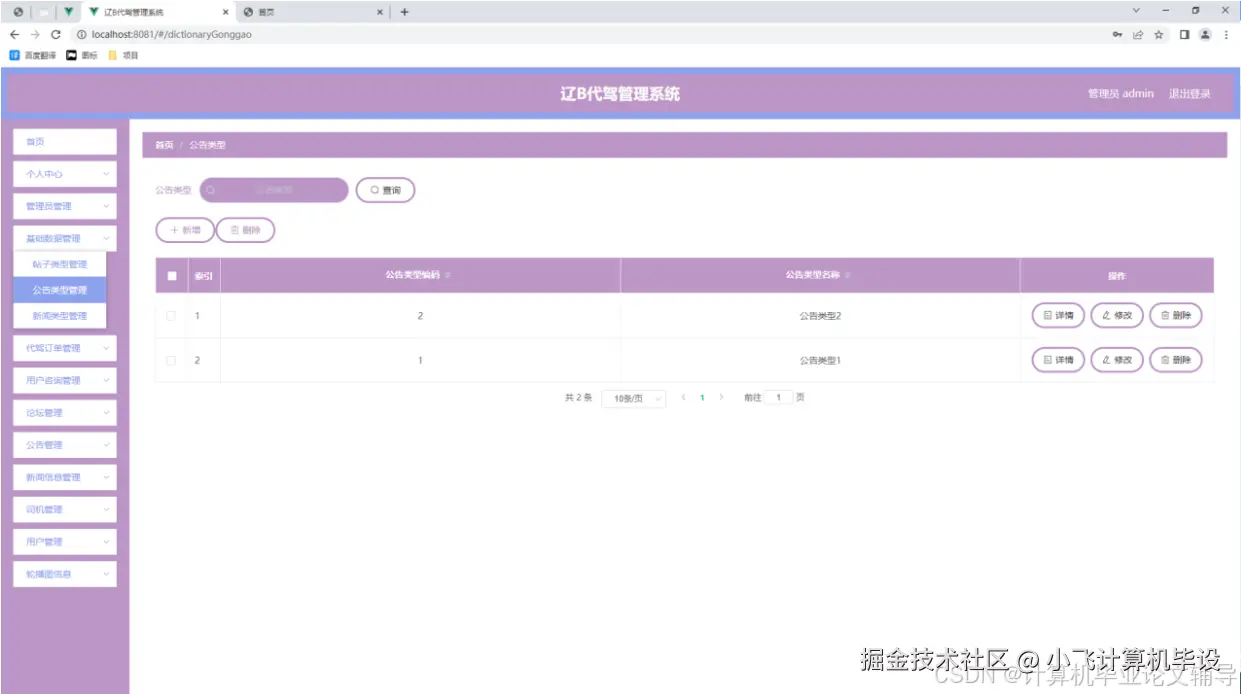Open the tab search chevron in title bar
Viewport: 1241px width, 694px height.
pyautogui.click(x=1136, y=10)
